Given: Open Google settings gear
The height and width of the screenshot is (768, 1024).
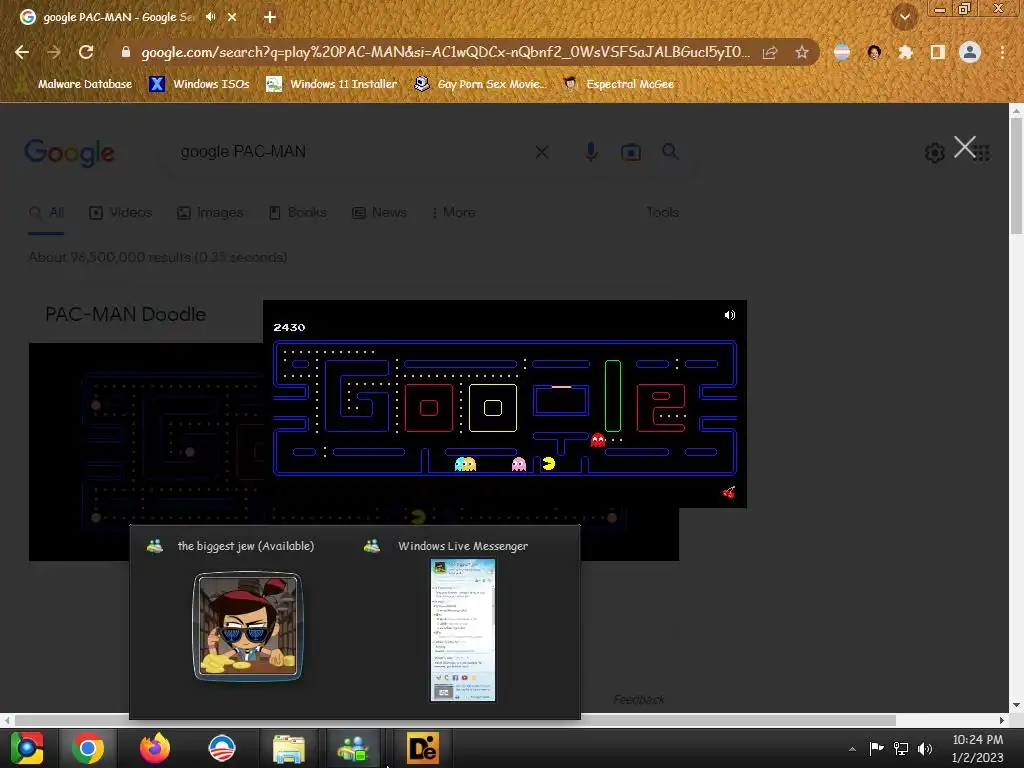Looking at the screenshot, I should 935,153.
